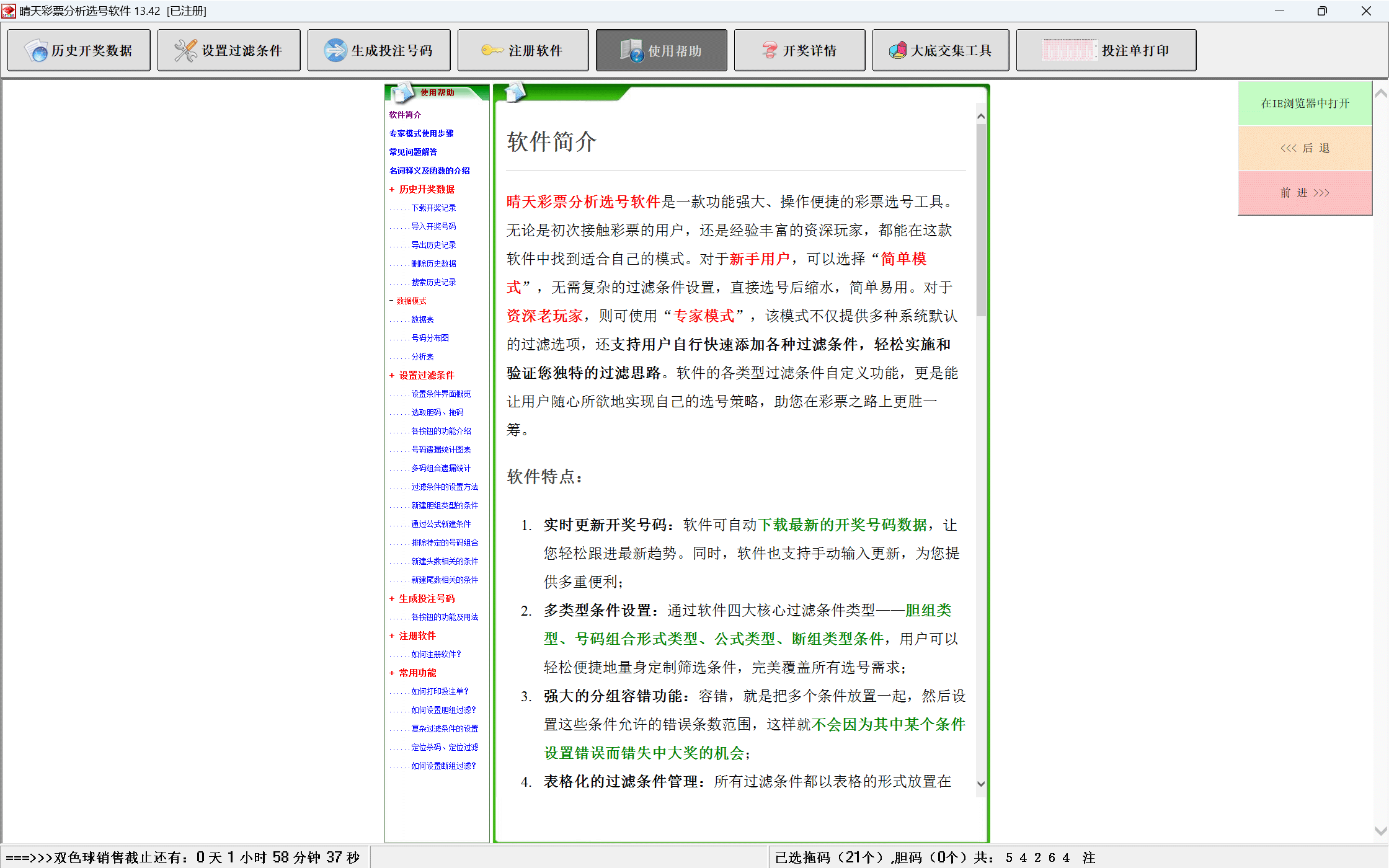Expand the 设置过滤条件 help section

(x=392, y=376)
